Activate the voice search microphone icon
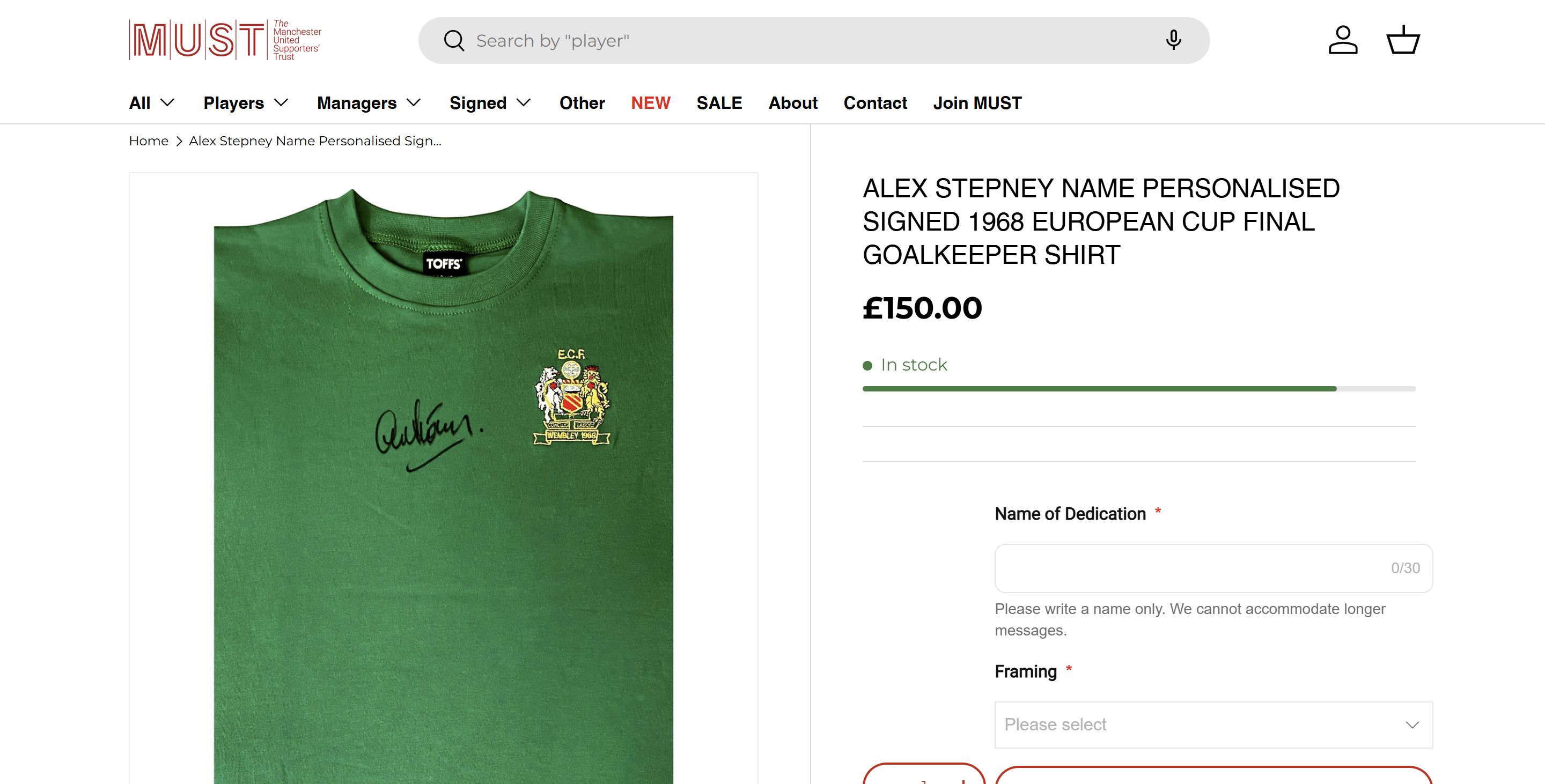The image size is (1545, 784). (x=1173, y=40)
